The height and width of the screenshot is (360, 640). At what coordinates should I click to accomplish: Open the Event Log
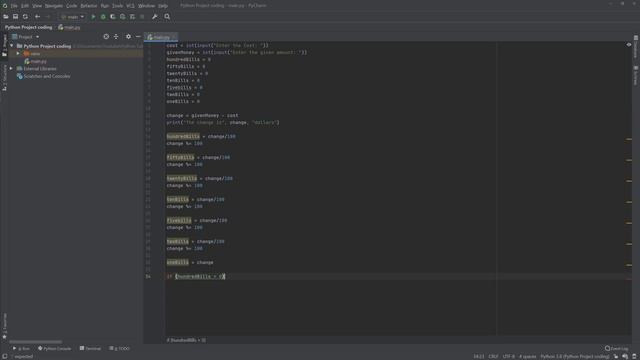(x=617, y=349)
